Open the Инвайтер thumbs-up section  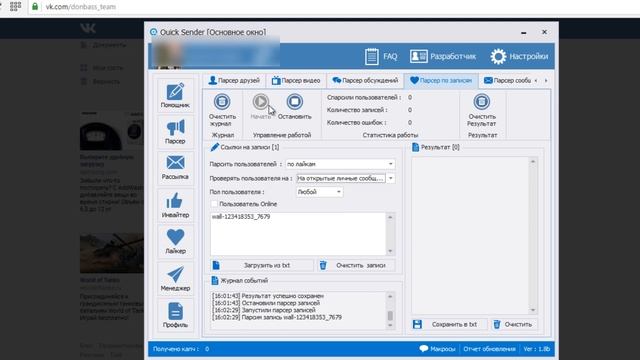tap(175, 205)
